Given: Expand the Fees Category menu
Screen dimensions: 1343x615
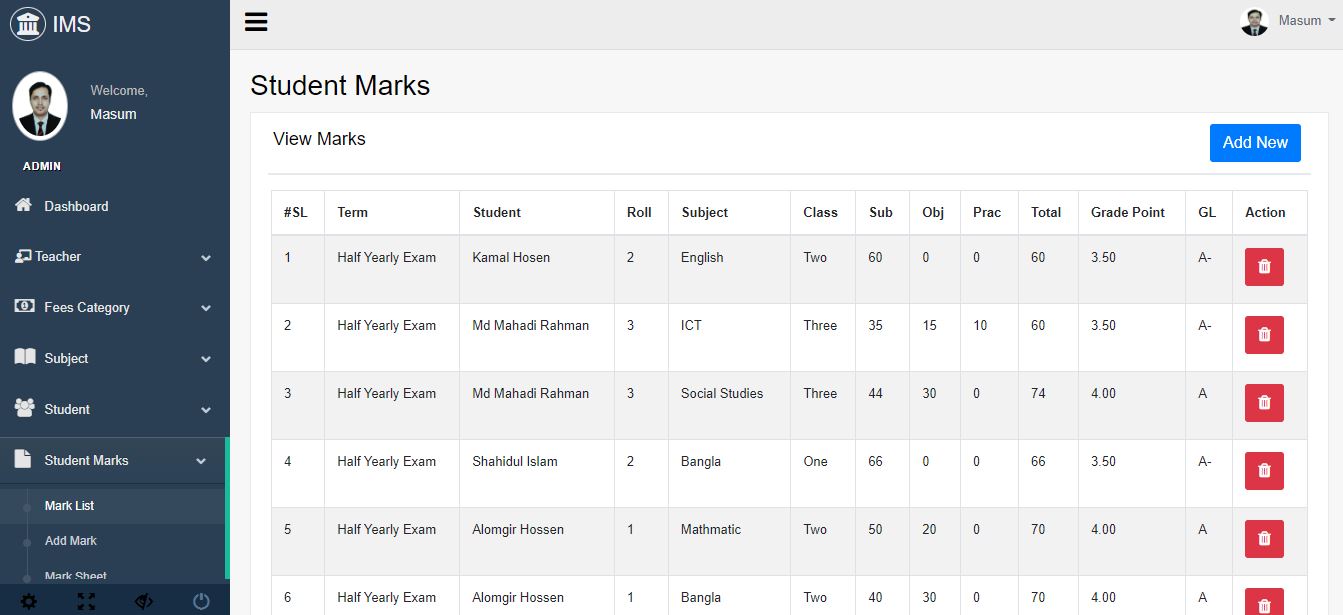Looking at the screenshot, I should [x=114, y=308].
